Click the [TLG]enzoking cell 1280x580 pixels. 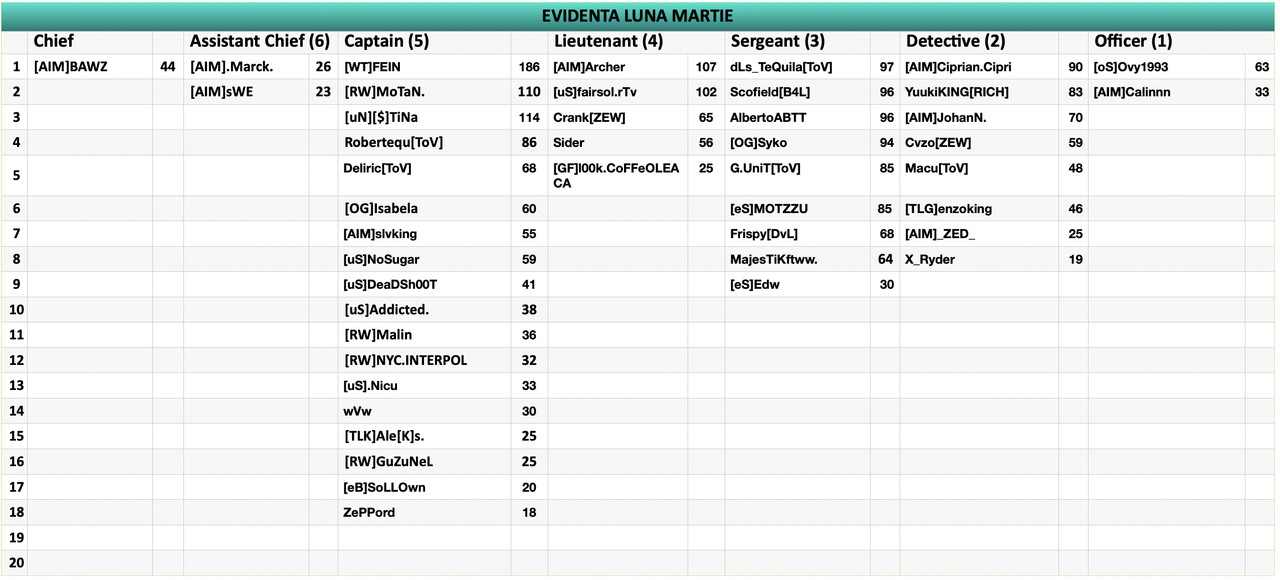[979, 209]
